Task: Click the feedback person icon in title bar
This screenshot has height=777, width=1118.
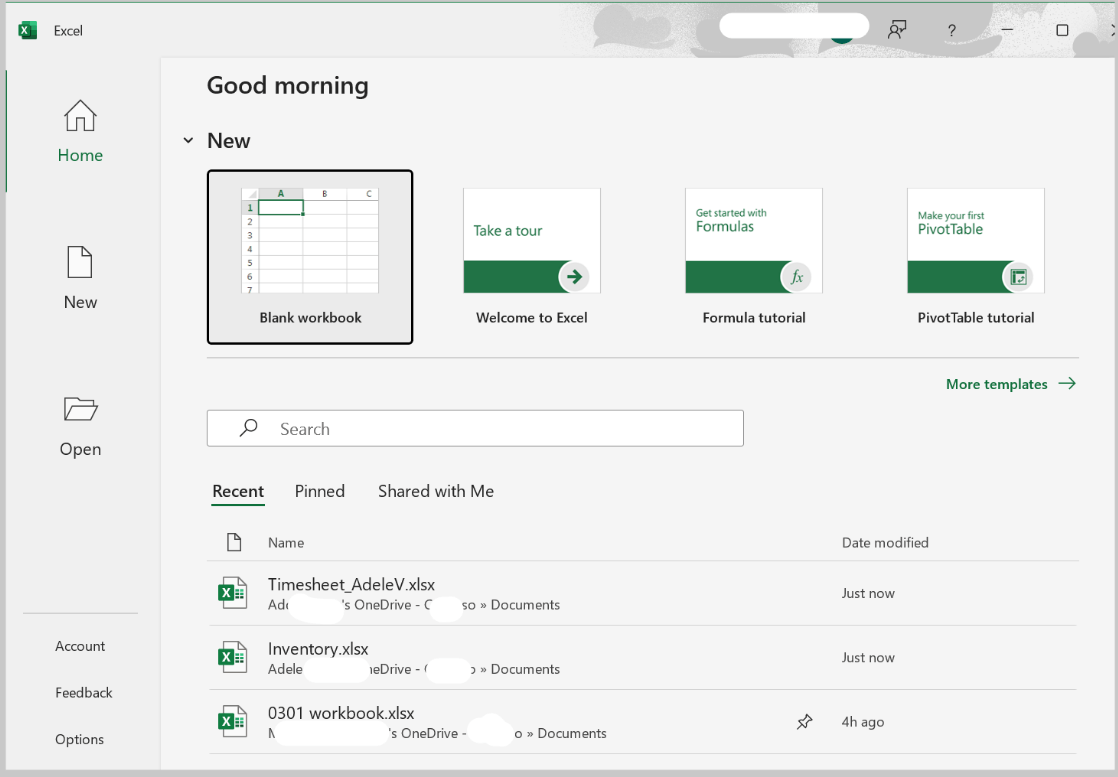Action: 896,30
